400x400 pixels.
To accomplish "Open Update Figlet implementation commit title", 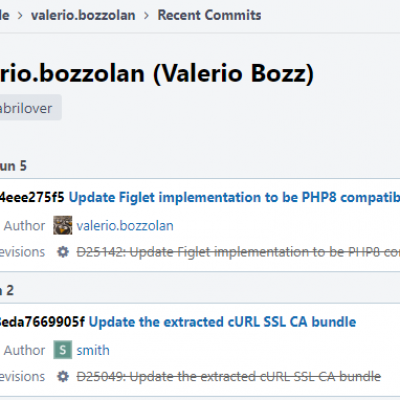I will click(x=234, y=197).
